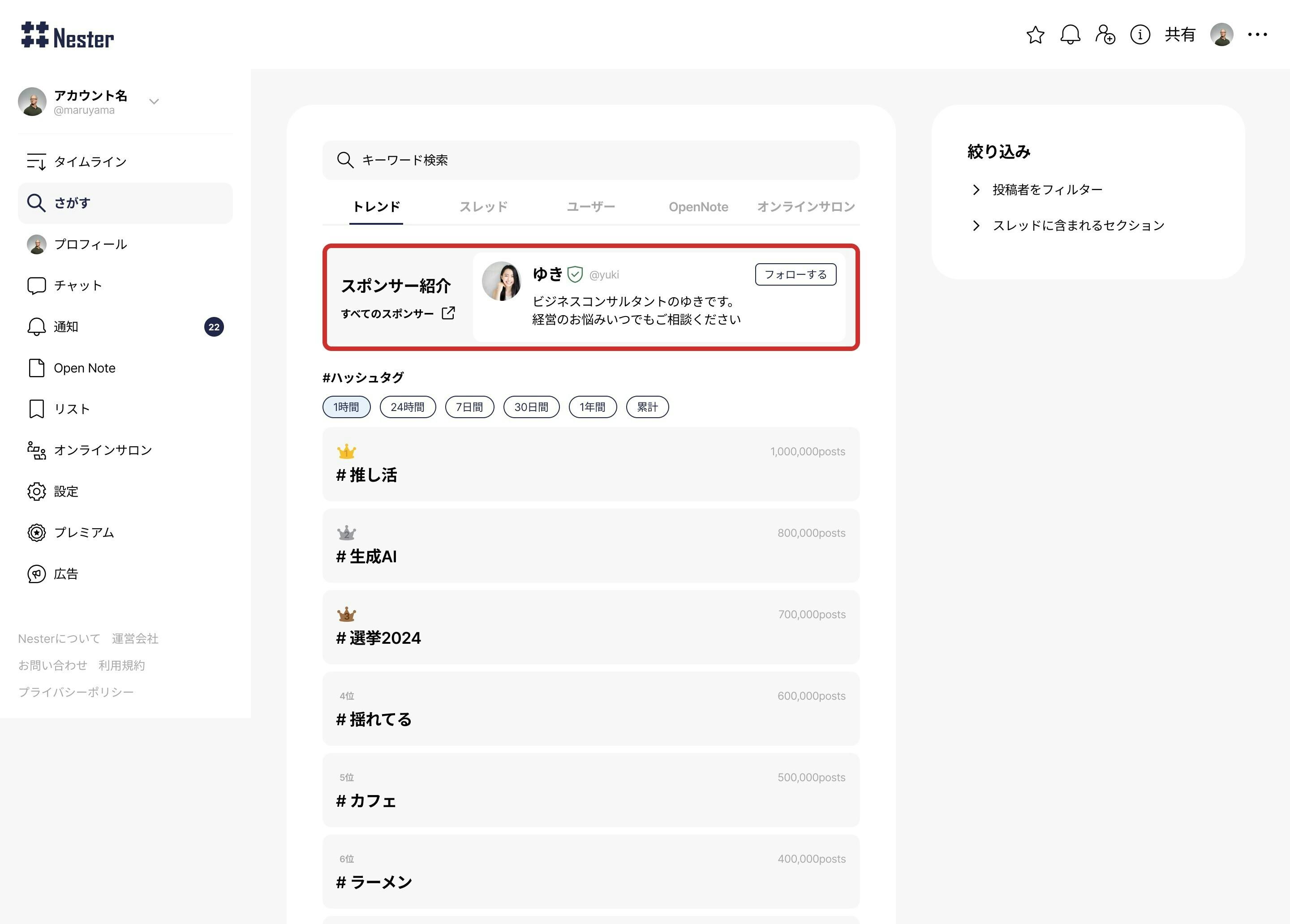Screen dimensions: 1290x924
Task: Select the 累計 period filter
Action: [647, 407]
